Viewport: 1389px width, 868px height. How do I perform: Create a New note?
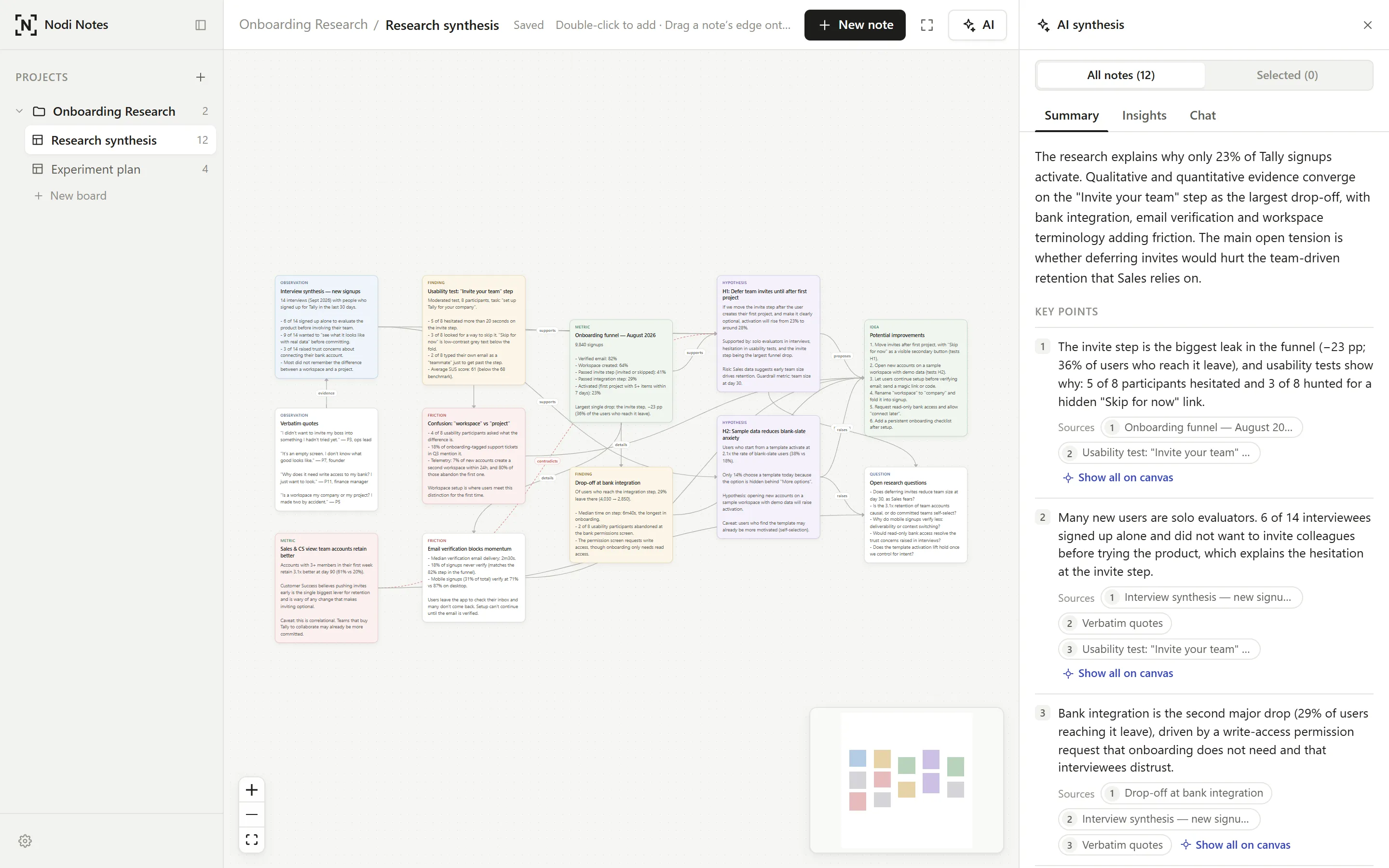(855, 25)
